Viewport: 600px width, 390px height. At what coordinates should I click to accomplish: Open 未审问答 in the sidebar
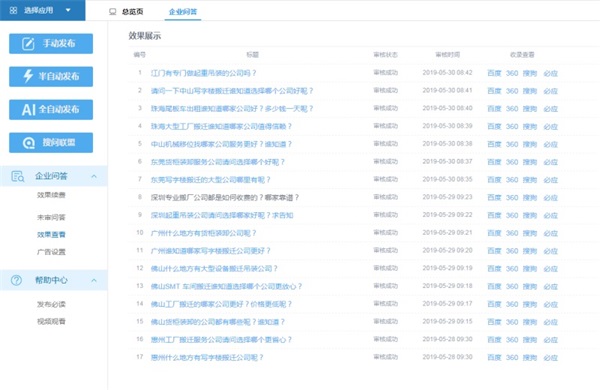click(51, 217)
